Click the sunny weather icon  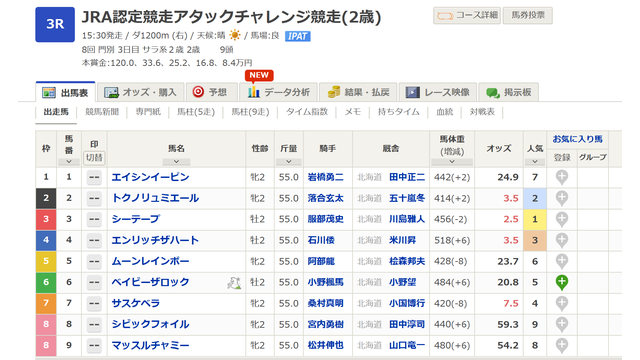click(235, 36)
